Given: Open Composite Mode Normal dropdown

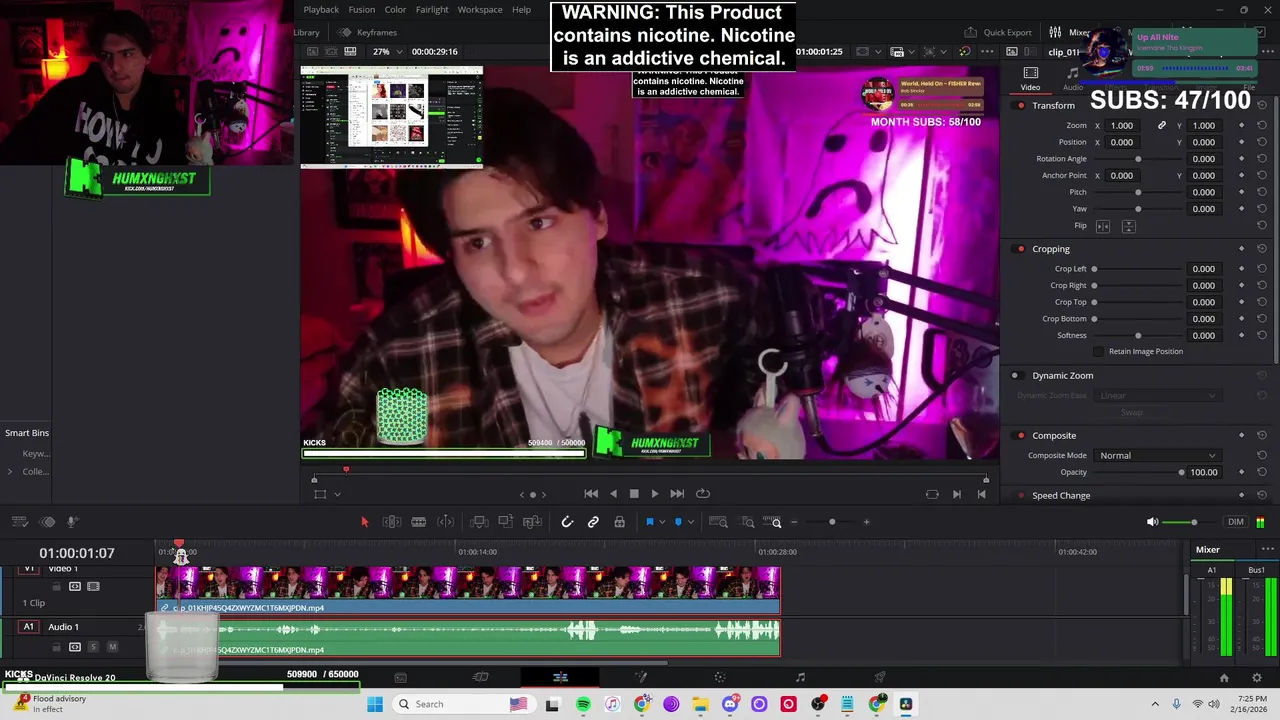Looking at the screenshot, I should tap(1157, 456).
